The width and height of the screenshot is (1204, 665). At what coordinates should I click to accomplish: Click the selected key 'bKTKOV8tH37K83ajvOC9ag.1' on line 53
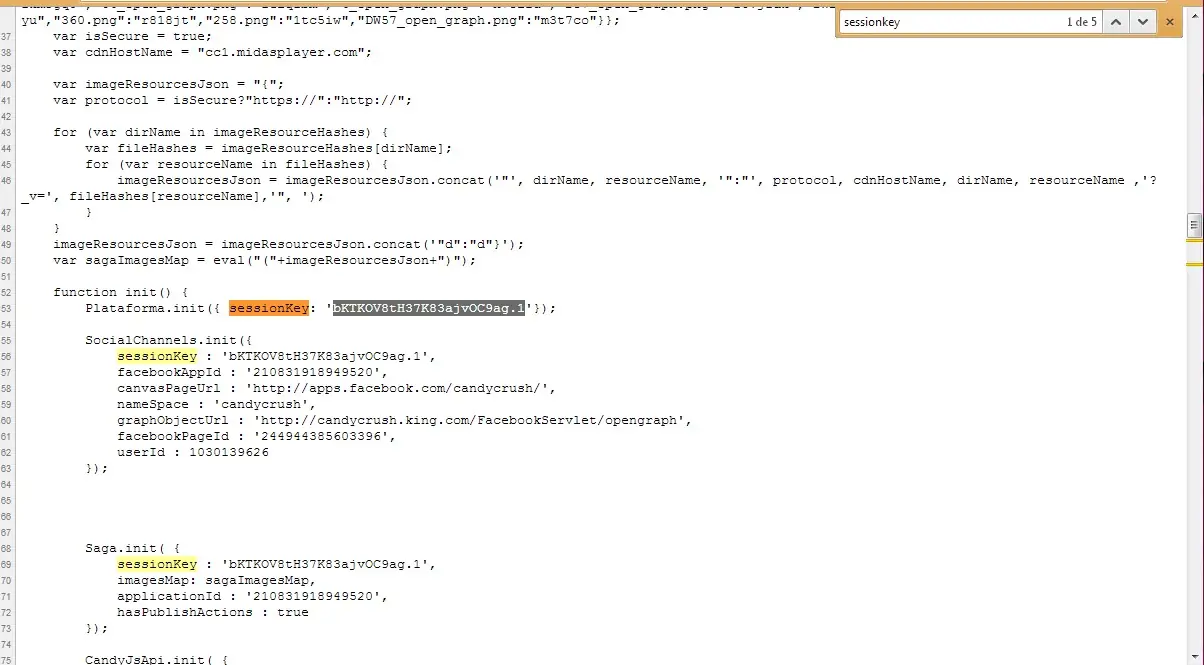(x=429, y=308)
